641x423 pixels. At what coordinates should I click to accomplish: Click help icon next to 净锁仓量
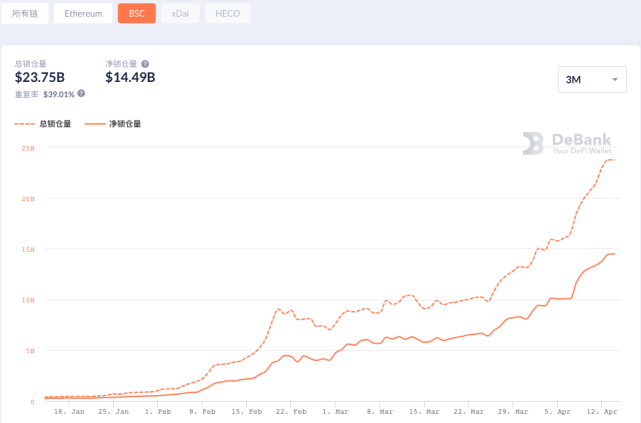tap(145, 64)
